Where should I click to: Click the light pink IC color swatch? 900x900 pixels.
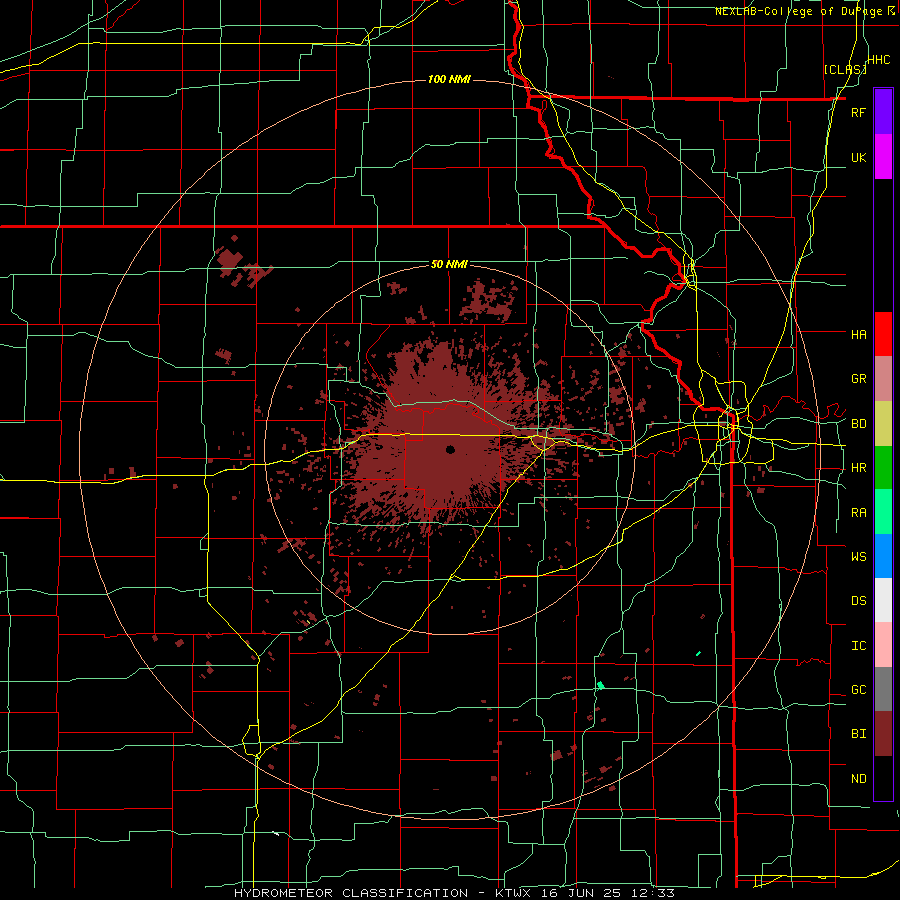pos(883,645)
